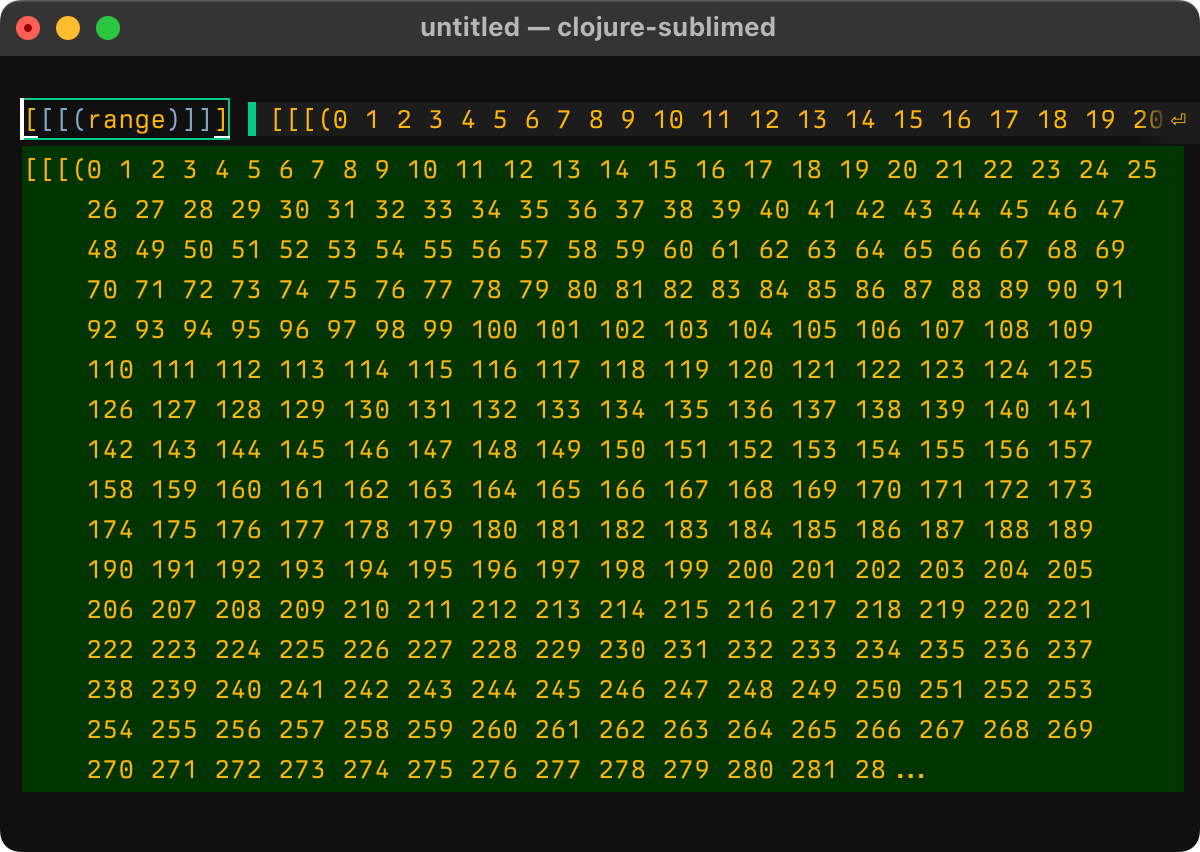Viewport: 1200px width, 852px height.
Task: Click number 253 at the row end
Action: 1070,690
